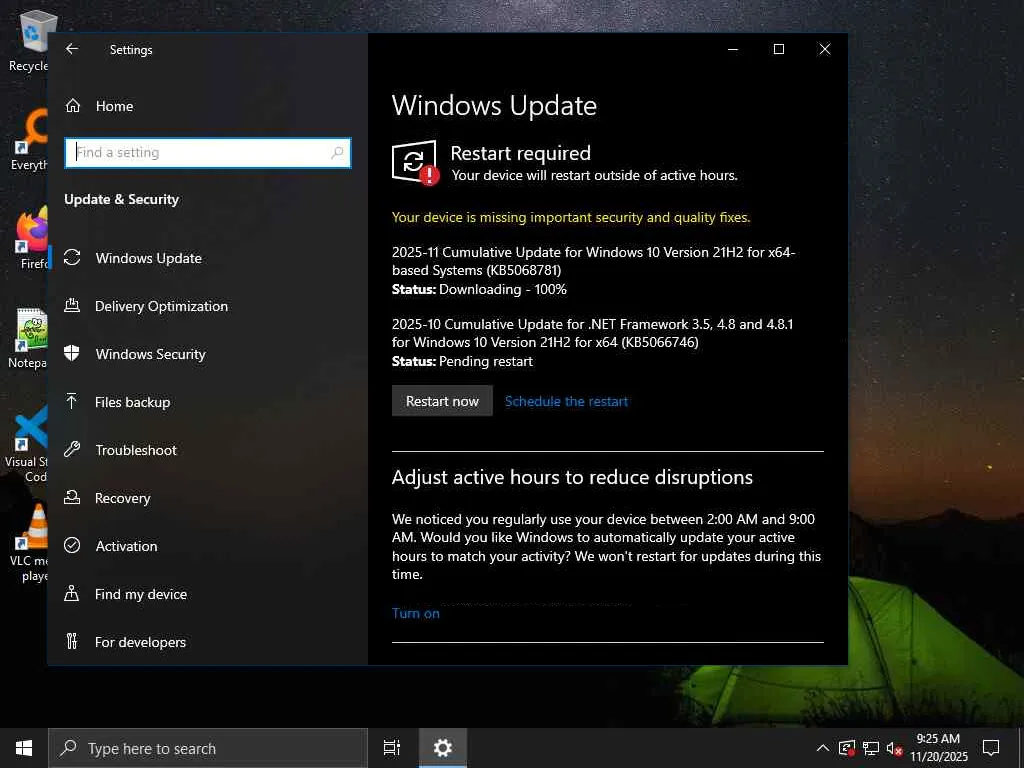Select Windows Update in the sidebar
1024x768 pixels.
pos(148,258)
